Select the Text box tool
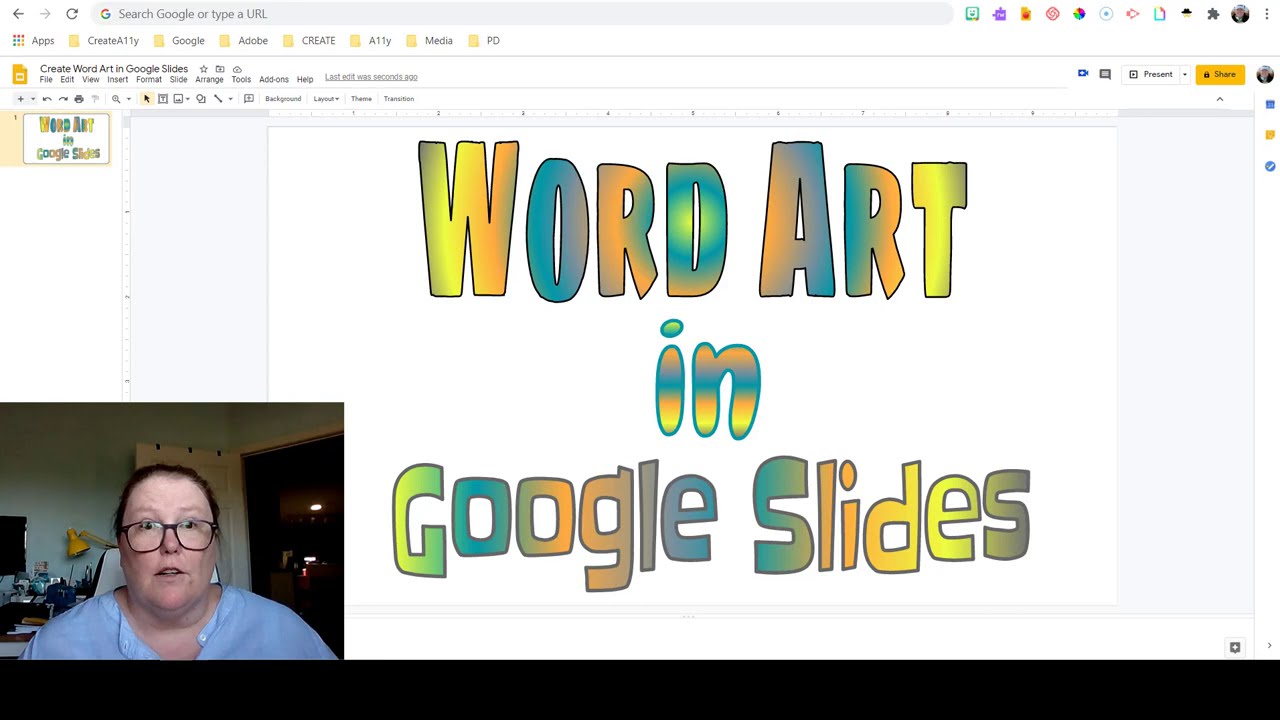 pos(163,99)
